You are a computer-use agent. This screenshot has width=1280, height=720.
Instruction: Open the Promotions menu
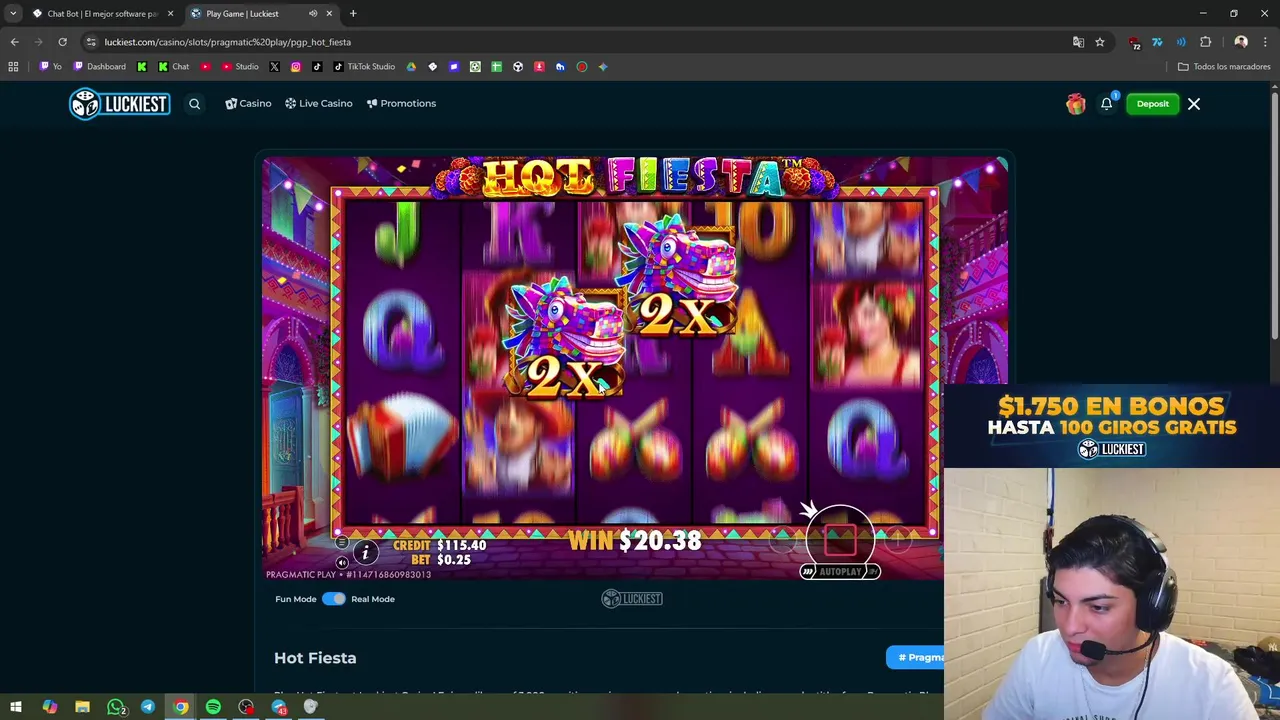pos(401,104)
